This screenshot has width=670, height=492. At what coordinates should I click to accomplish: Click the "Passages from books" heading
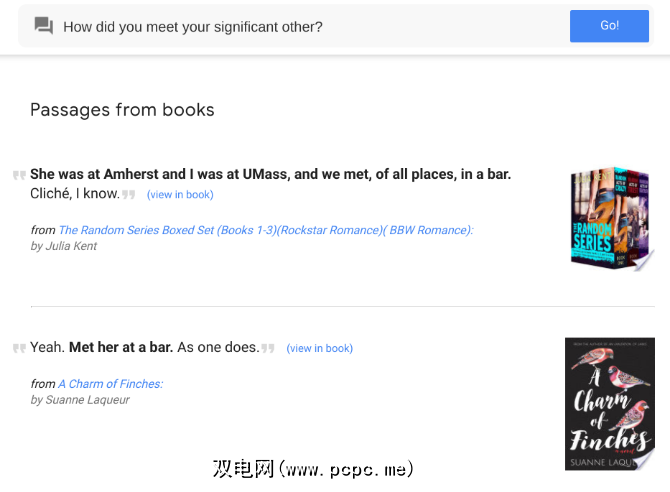[122, 110]
